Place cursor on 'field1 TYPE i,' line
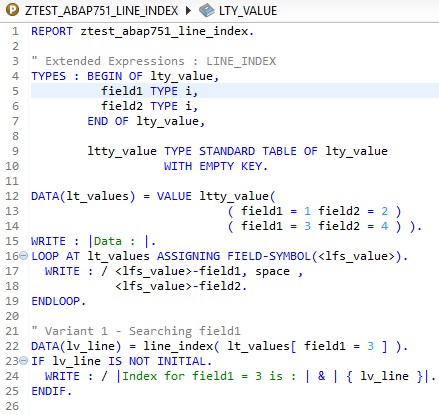The width and height of the screenshot is (439, 415). pos(150,91)
